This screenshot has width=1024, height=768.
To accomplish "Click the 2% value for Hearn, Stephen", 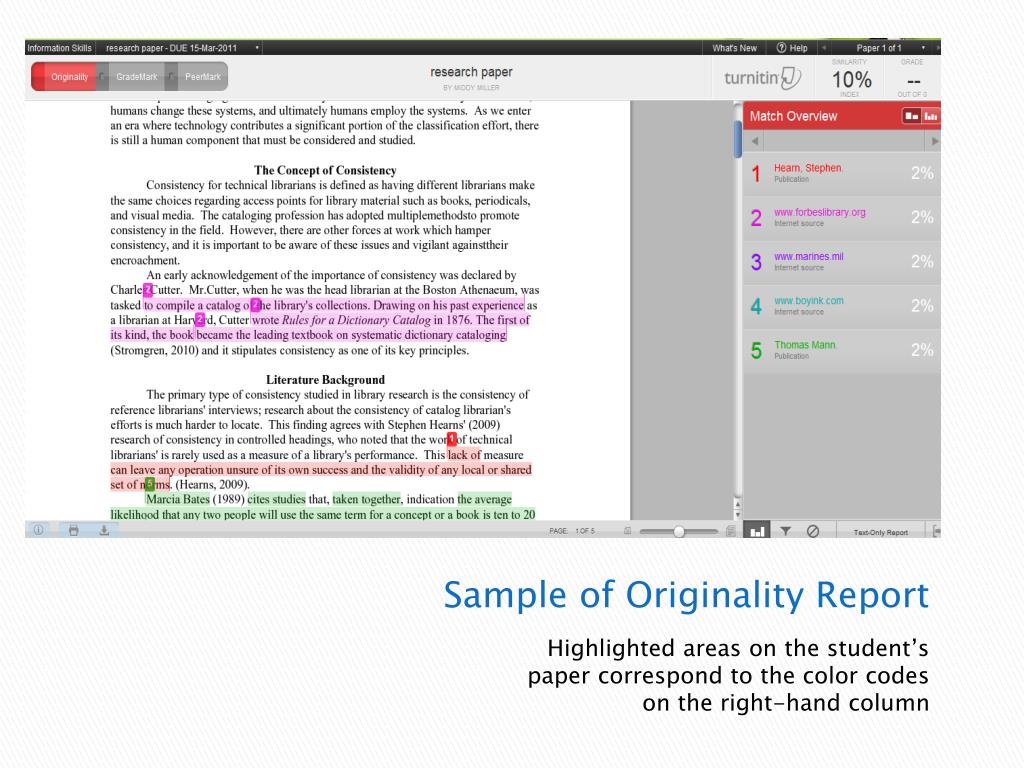I will click(x=922, y=173).
